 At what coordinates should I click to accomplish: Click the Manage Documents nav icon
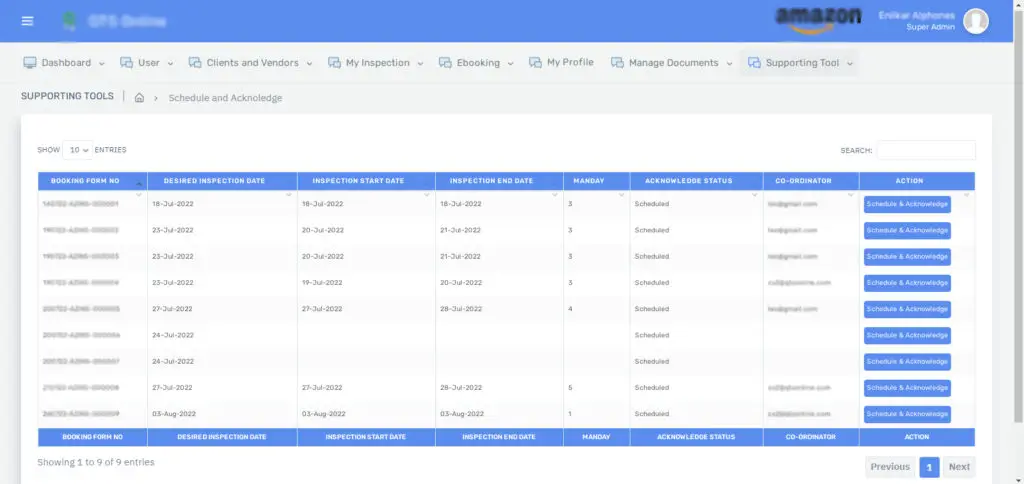[x=617, y=63]
